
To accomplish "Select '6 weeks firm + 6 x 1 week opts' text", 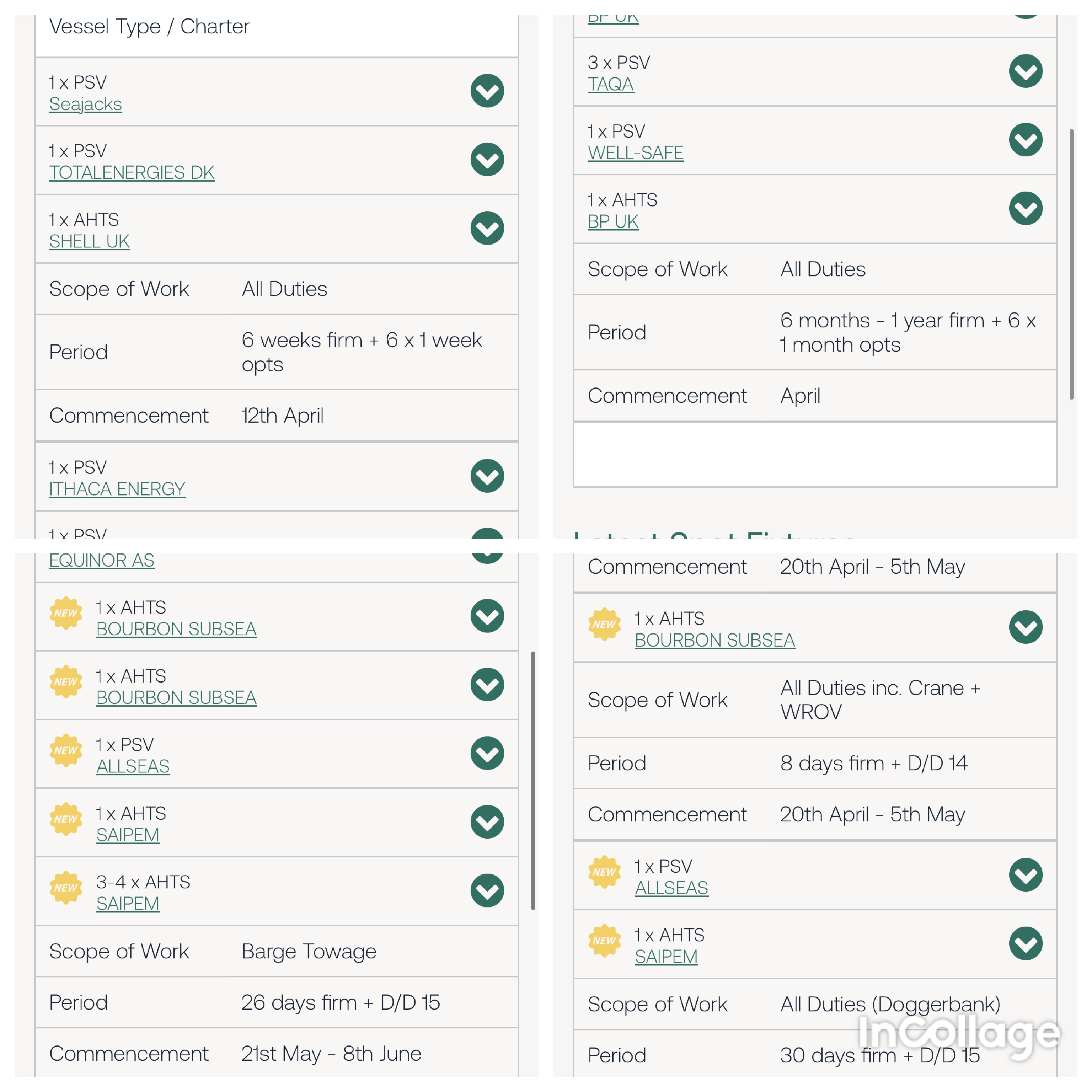I will 362,352.
